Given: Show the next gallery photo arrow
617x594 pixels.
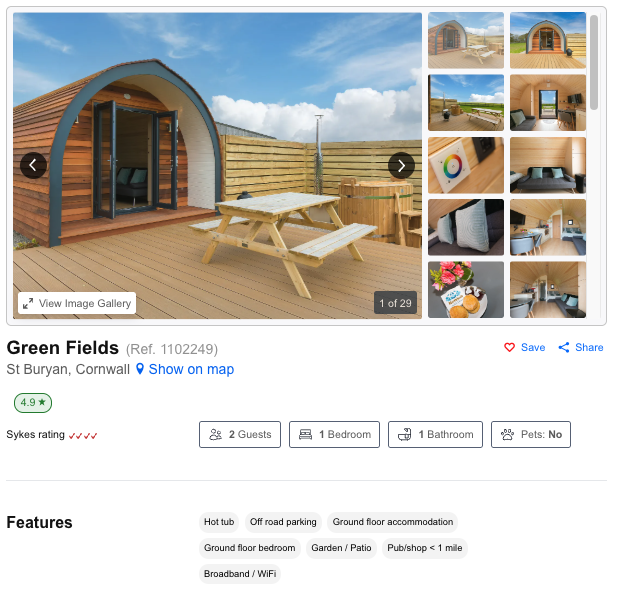Looking at the screenshot, I should (401, 166).
